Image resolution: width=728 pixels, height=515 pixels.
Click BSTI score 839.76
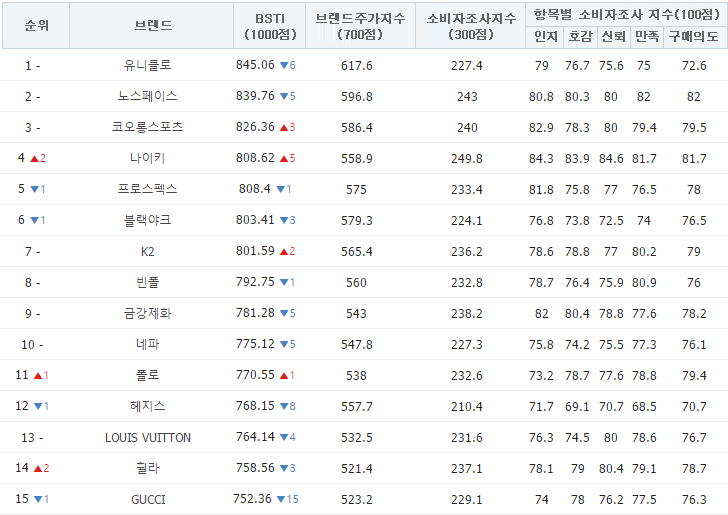255,96
